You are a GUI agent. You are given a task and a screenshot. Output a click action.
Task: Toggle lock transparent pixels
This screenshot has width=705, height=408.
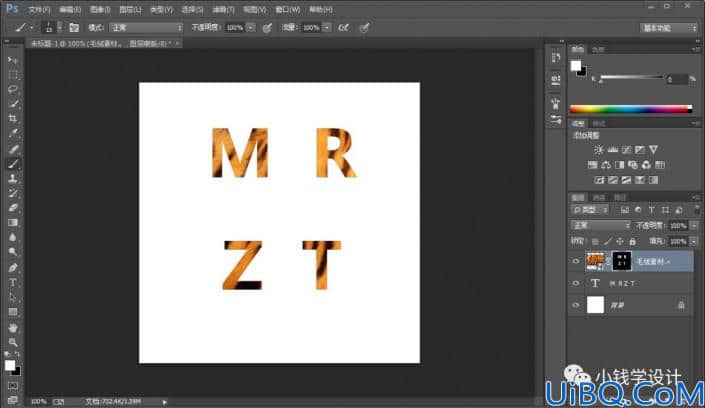point(595,242)
